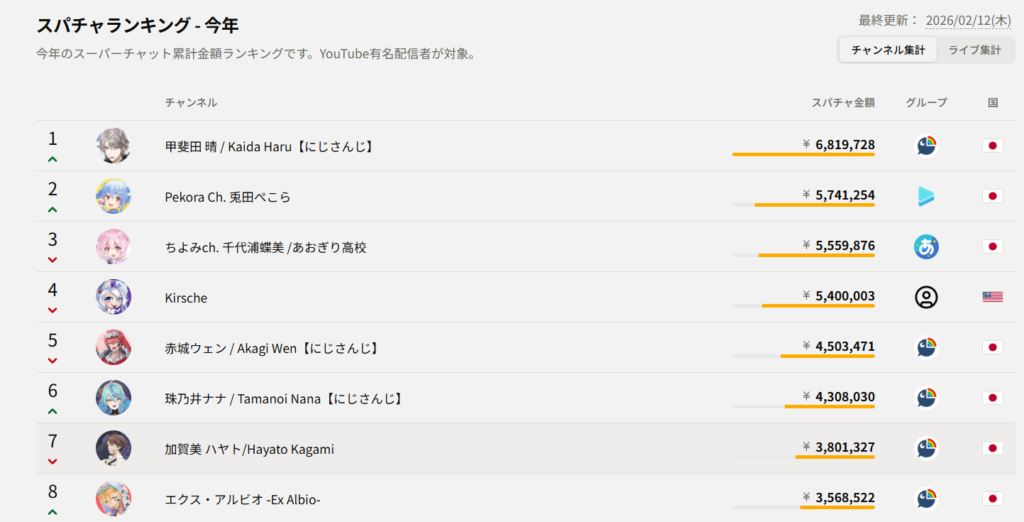Click the ¥6,819,728 amount bar
The image size is (1024, 522).
tap(803, 154)
